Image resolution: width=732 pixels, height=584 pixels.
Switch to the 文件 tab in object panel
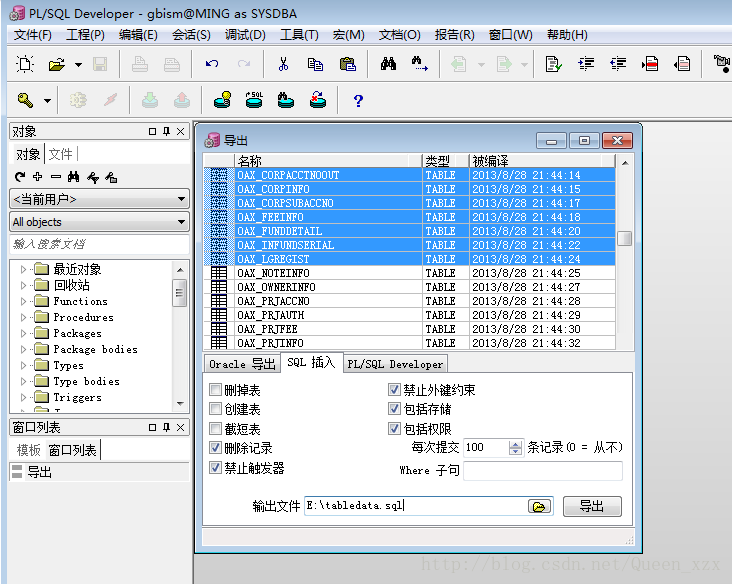61,154
